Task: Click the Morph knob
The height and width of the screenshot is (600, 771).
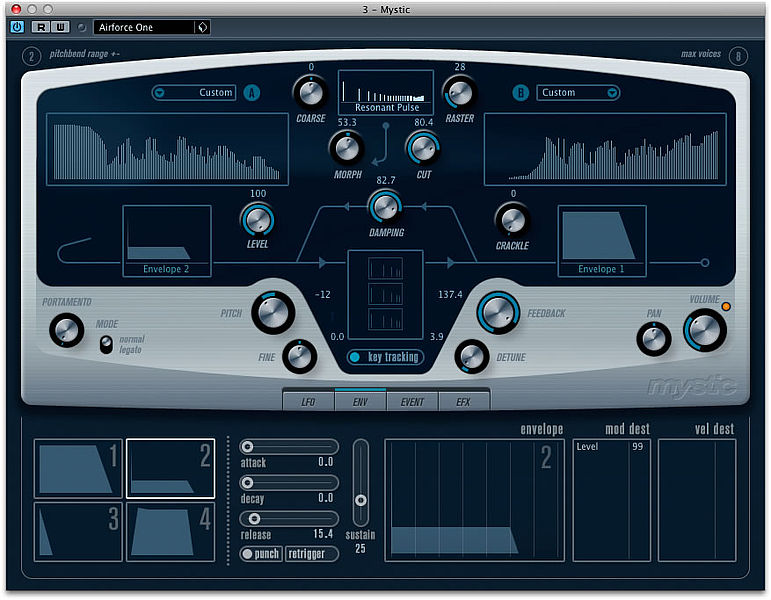Action: point(347,149)
